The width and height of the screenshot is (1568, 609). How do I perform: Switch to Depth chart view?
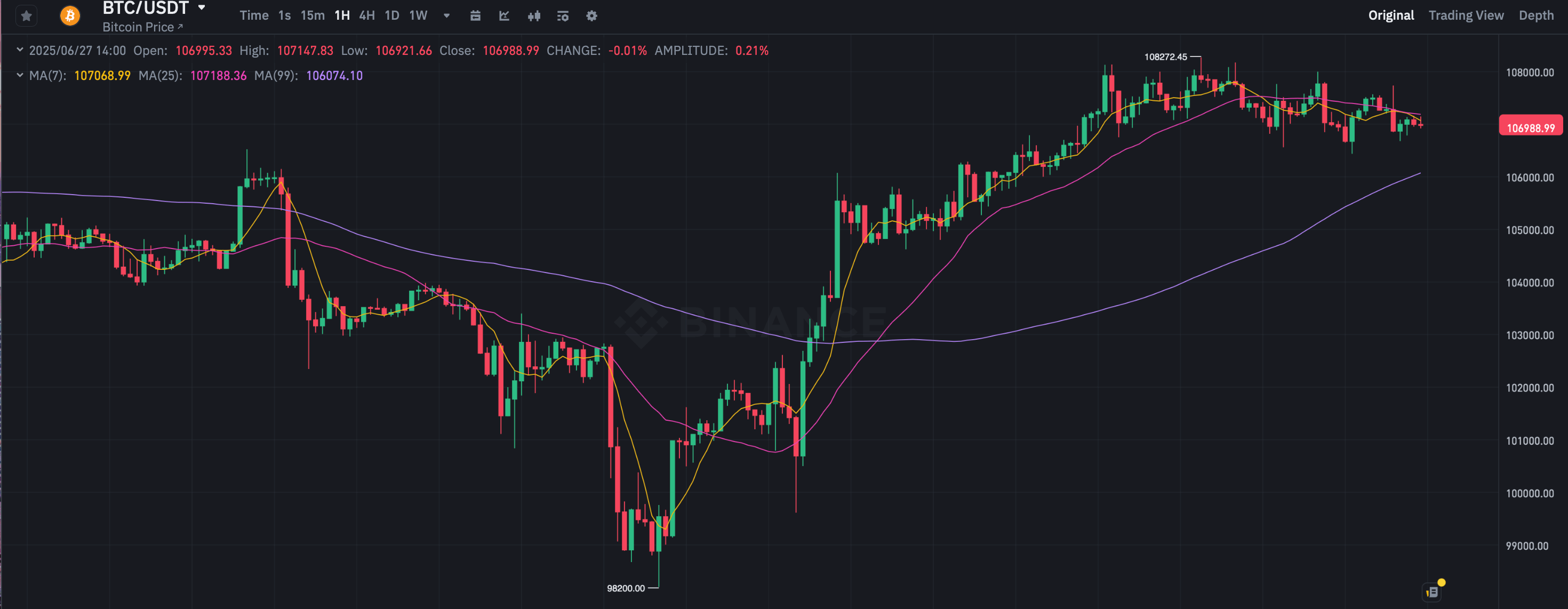coord(1536,15)
